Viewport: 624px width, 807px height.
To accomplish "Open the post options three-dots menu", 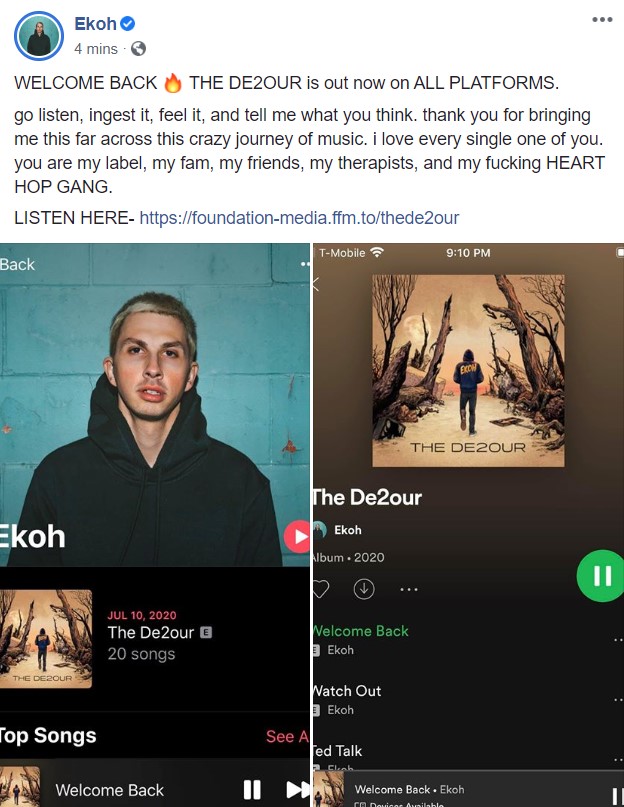I will [602, 20].
